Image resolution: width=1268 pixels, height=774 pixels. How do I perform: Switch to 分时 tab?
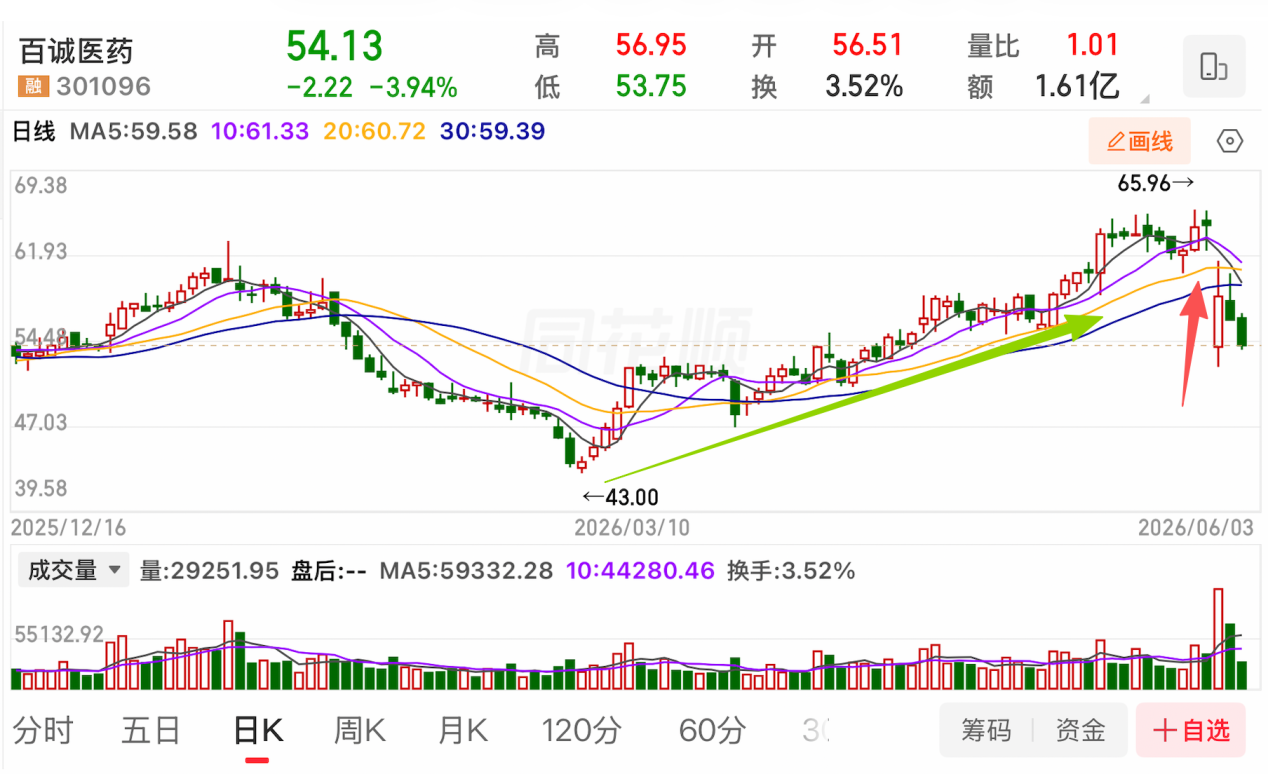(44, 731)
